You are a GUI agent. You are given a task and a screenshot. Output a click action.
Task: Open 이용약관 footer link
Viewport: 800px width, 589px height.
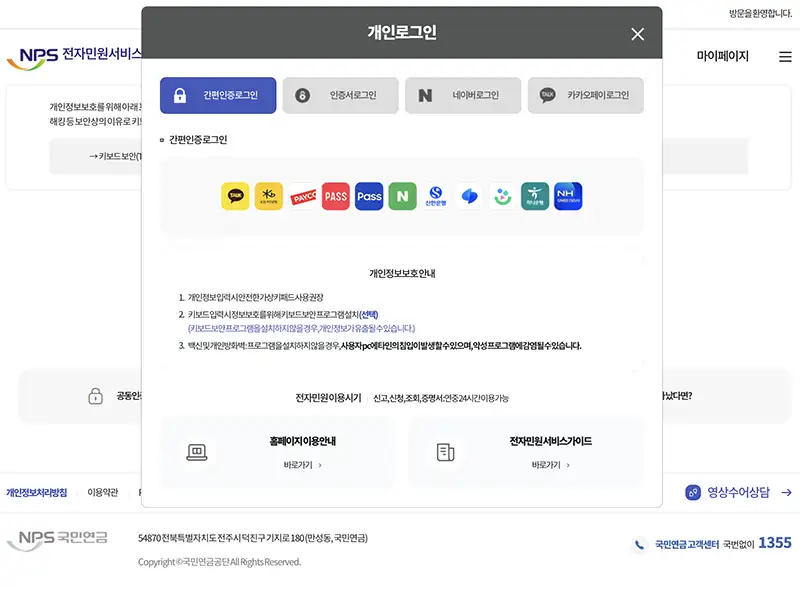coord(103,493)
